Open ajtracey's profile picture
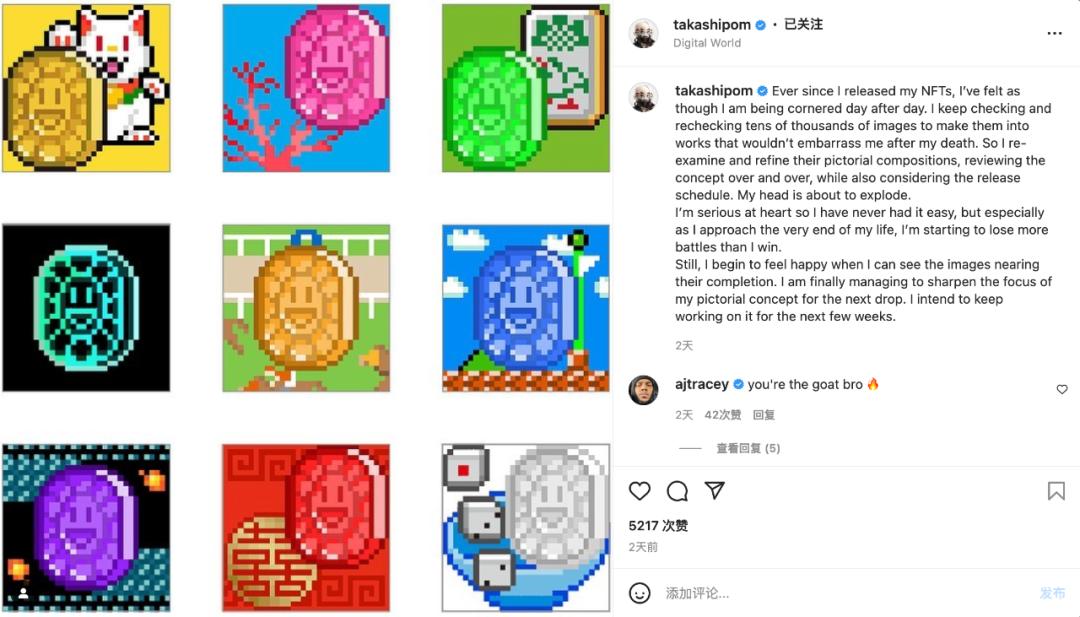 tap(643, 390)
